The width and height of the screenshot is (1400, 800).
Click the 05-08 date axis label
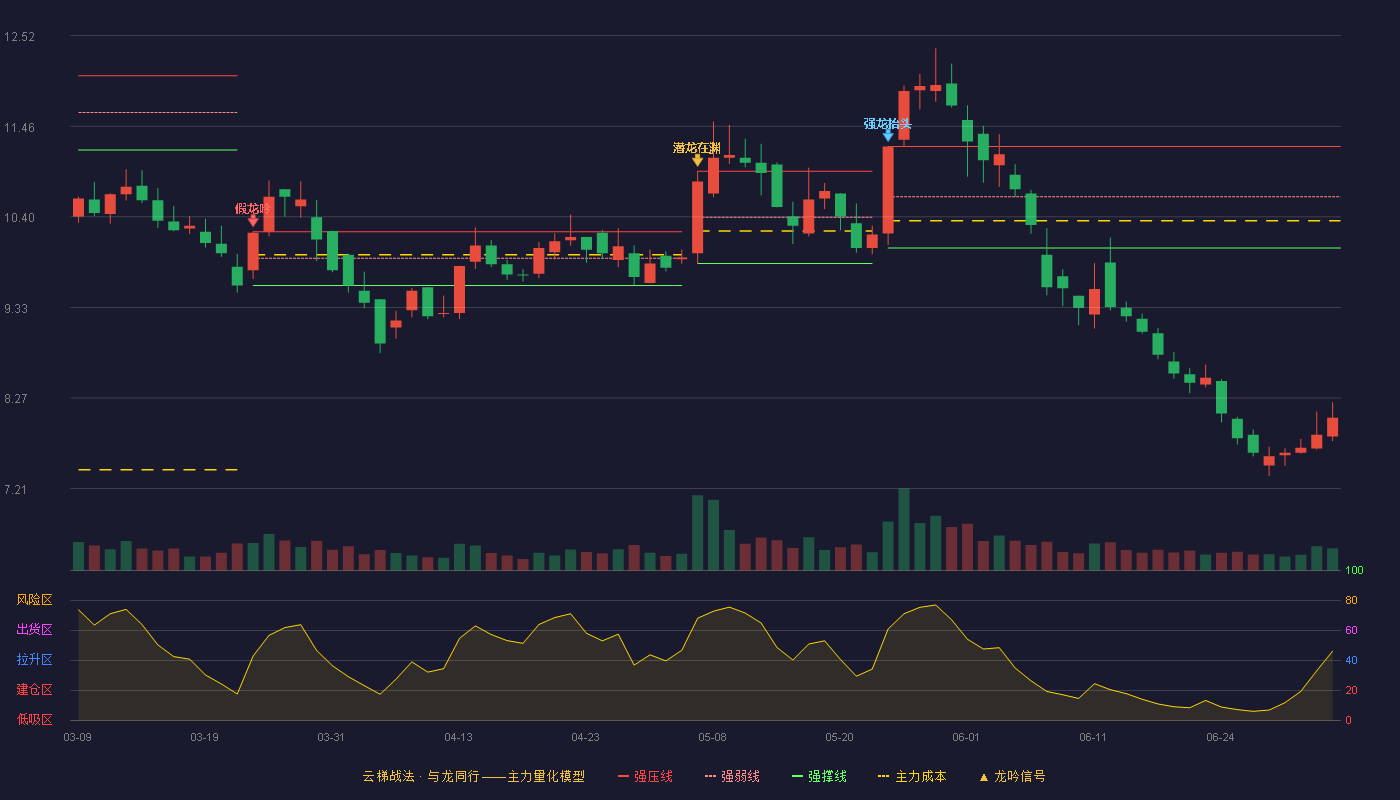[x=712, y=737]
